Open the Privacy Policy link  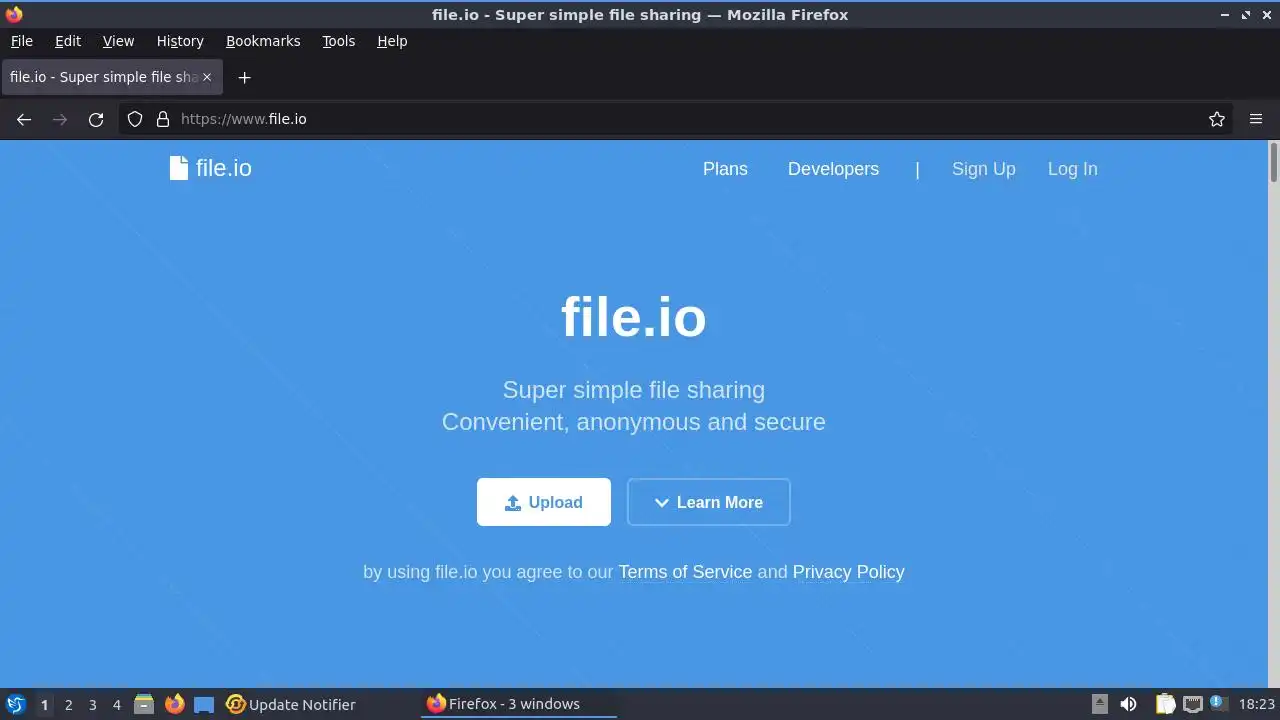click(848, 572)
